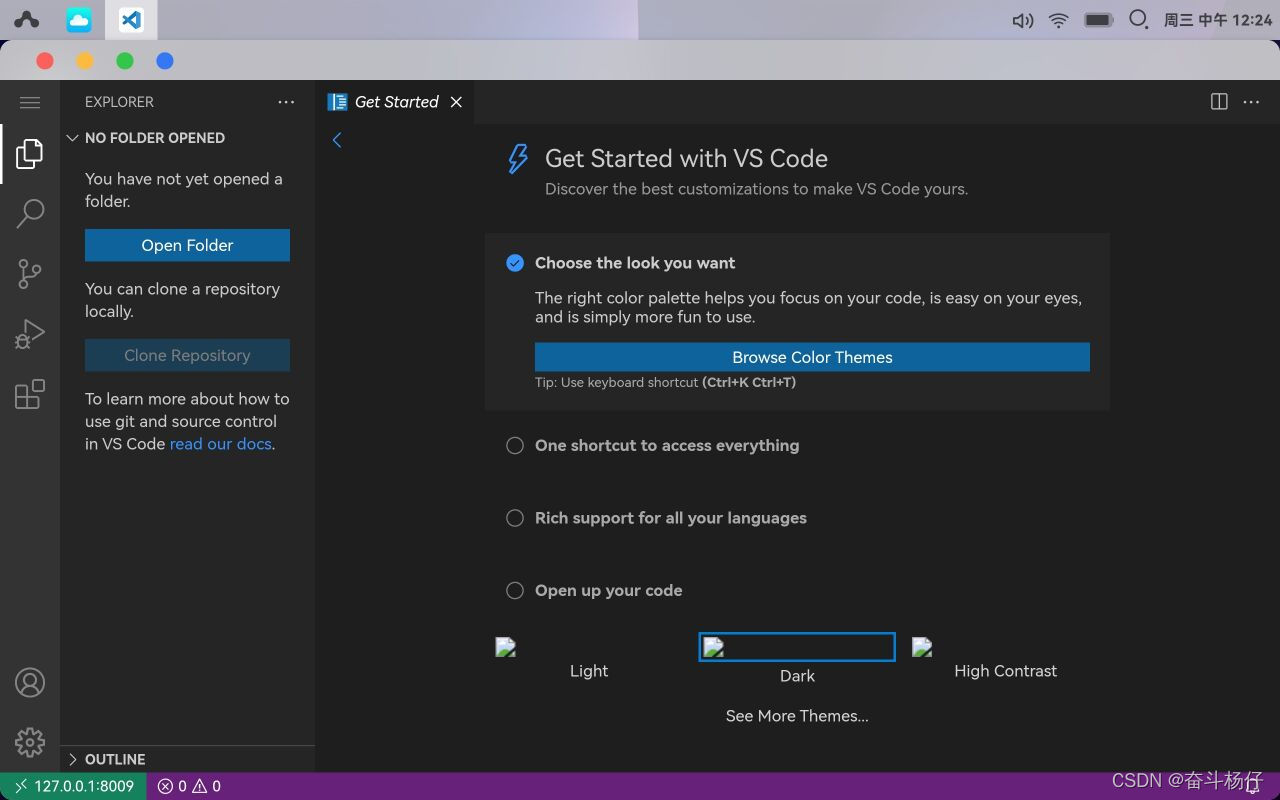Open the Source Control view

click(x=30, y=274)
